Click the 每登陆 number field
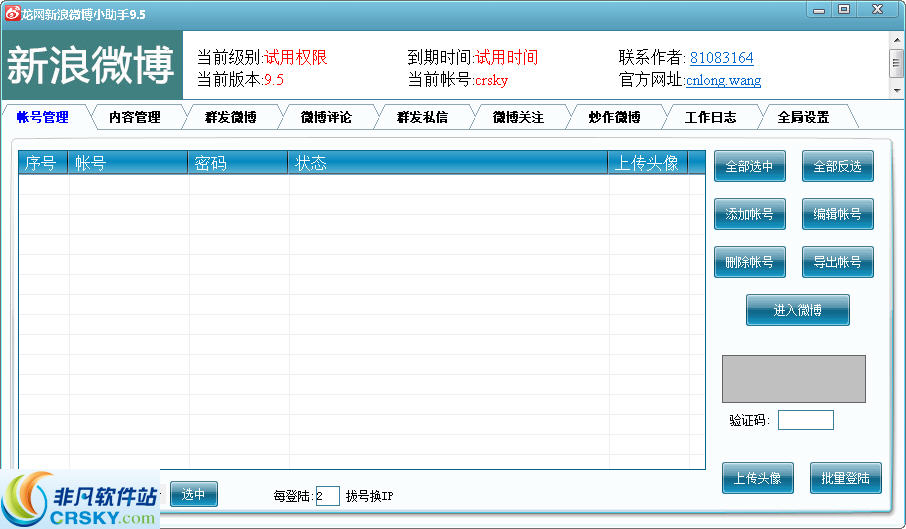The image size is (906, 529). pyautogui.click(x=328, y=496)
